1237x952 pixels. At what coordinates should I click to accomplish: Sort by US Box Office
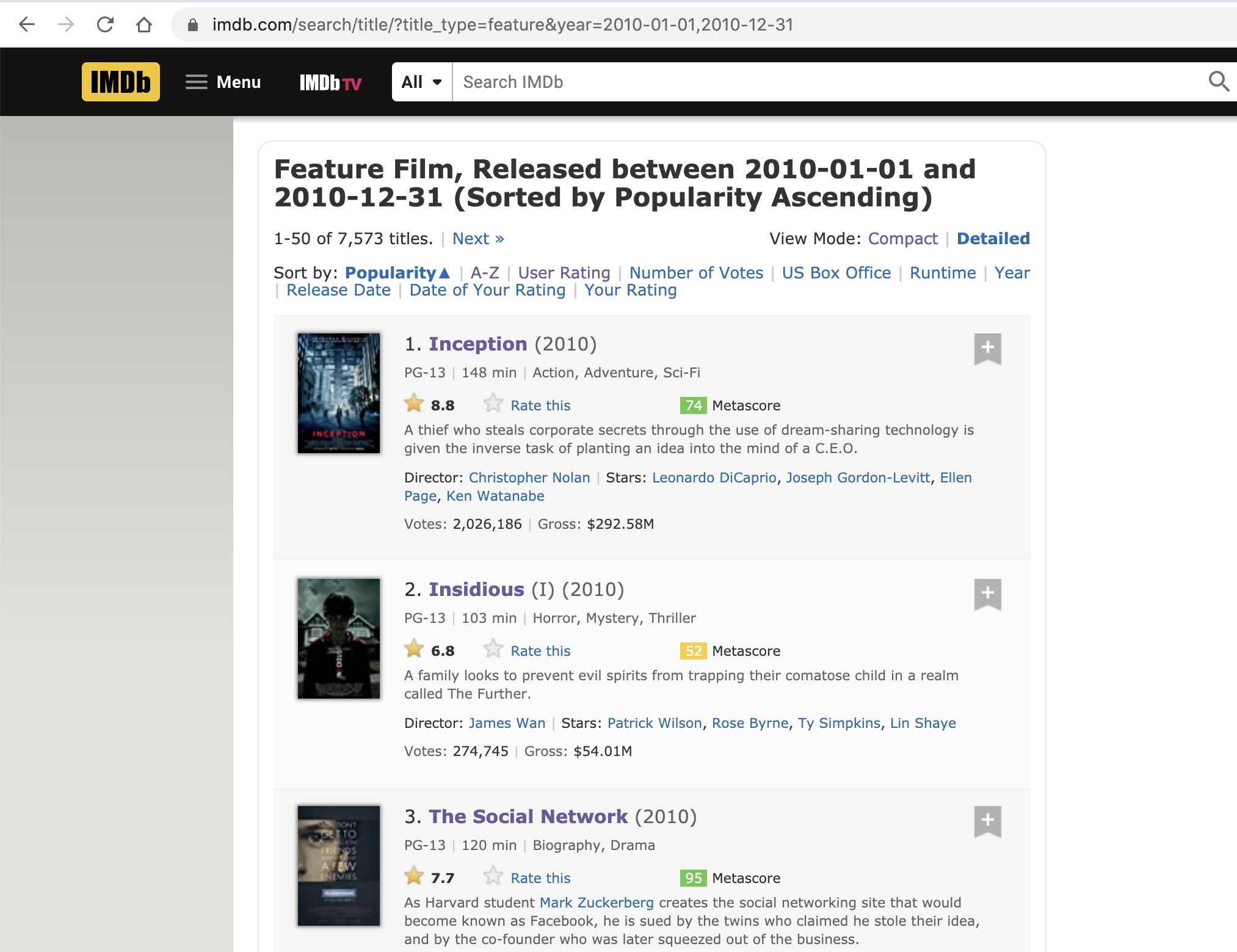pos(836,273)
